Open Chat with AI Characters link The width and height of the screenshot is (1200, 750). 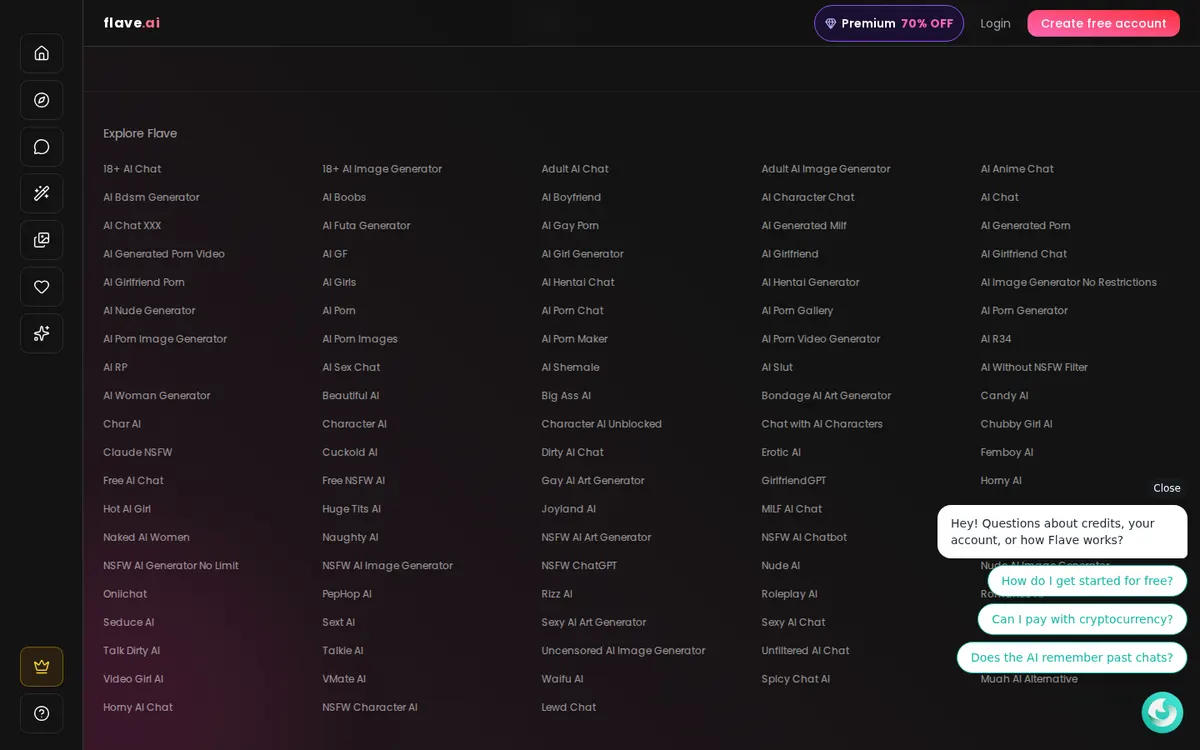click(x=822, y=424)
